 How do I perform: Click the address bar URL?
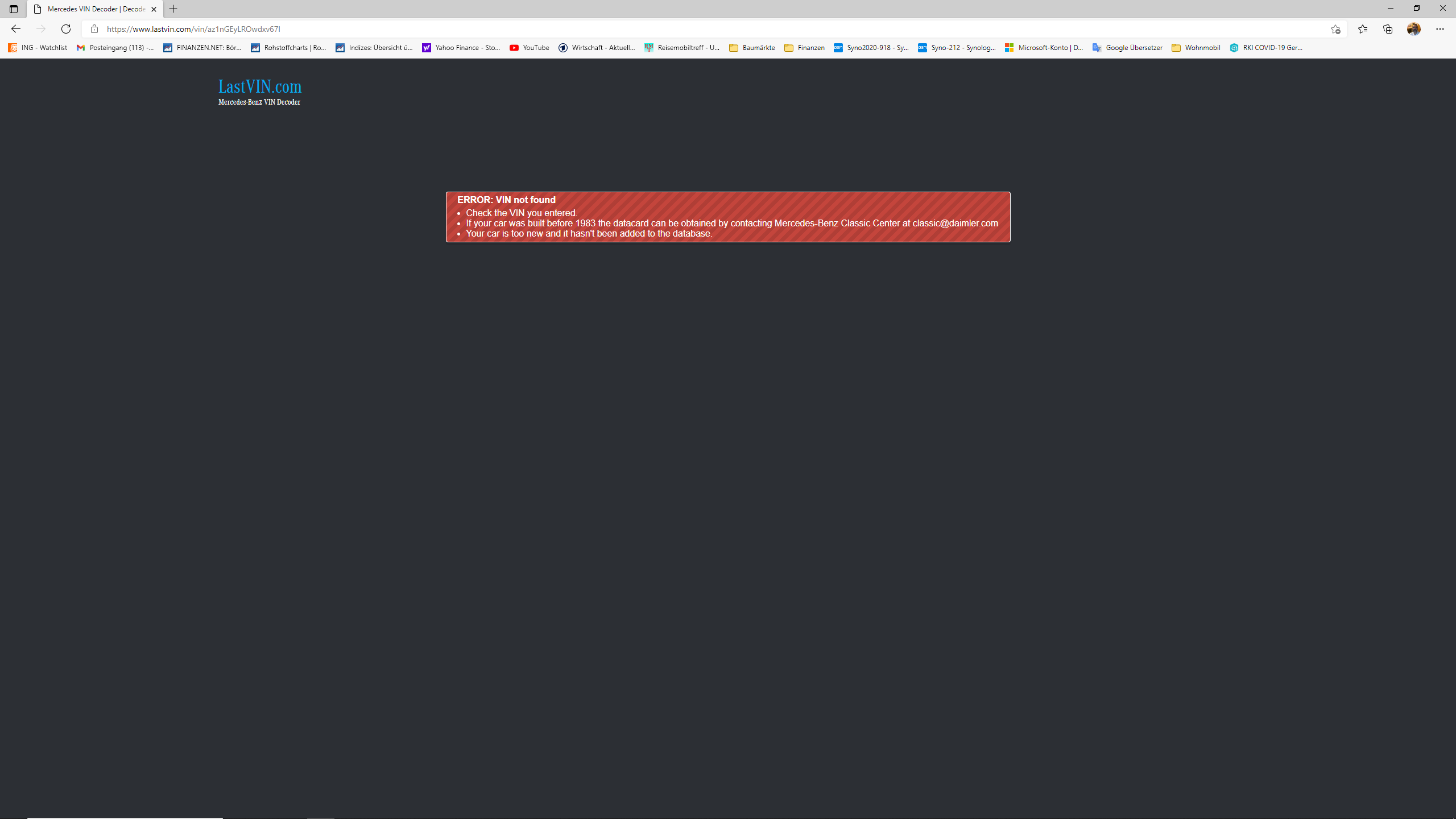pos(193,29)
